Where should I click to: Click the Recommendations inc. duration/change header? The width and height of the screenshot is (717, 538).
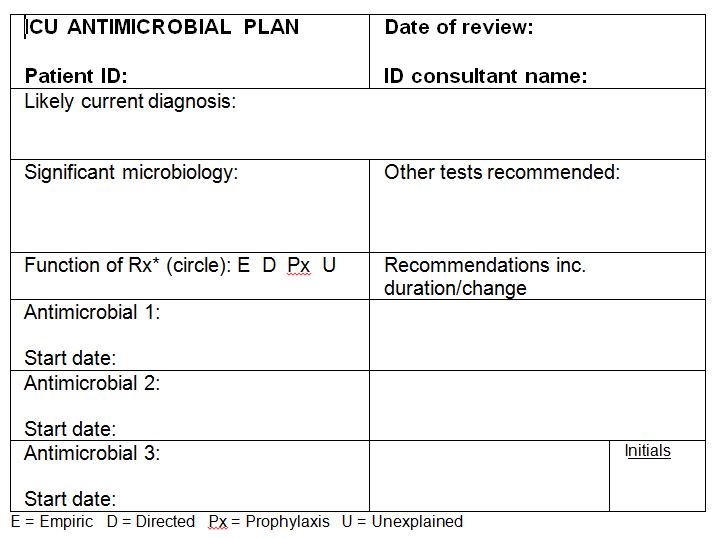[485, 276]
